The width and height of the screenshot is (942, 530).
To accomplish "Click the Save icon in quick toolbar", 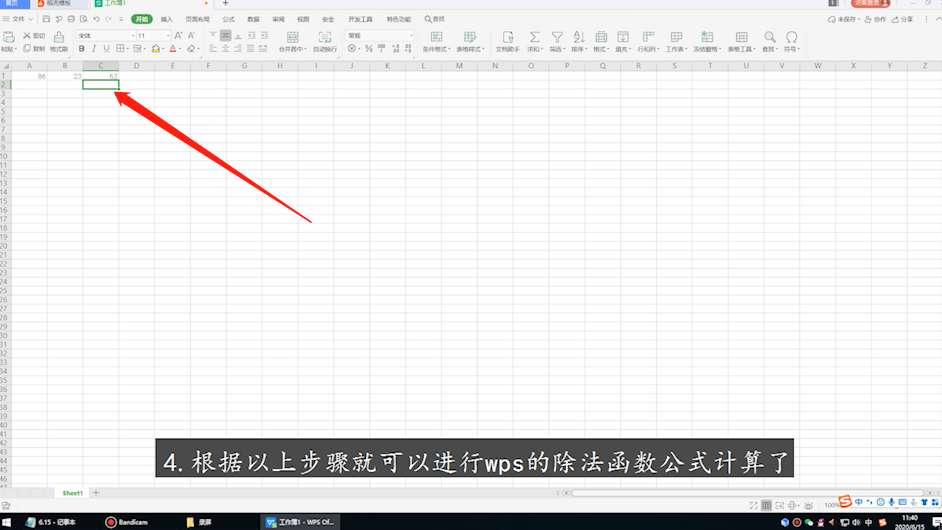I will tap(46, 19).
